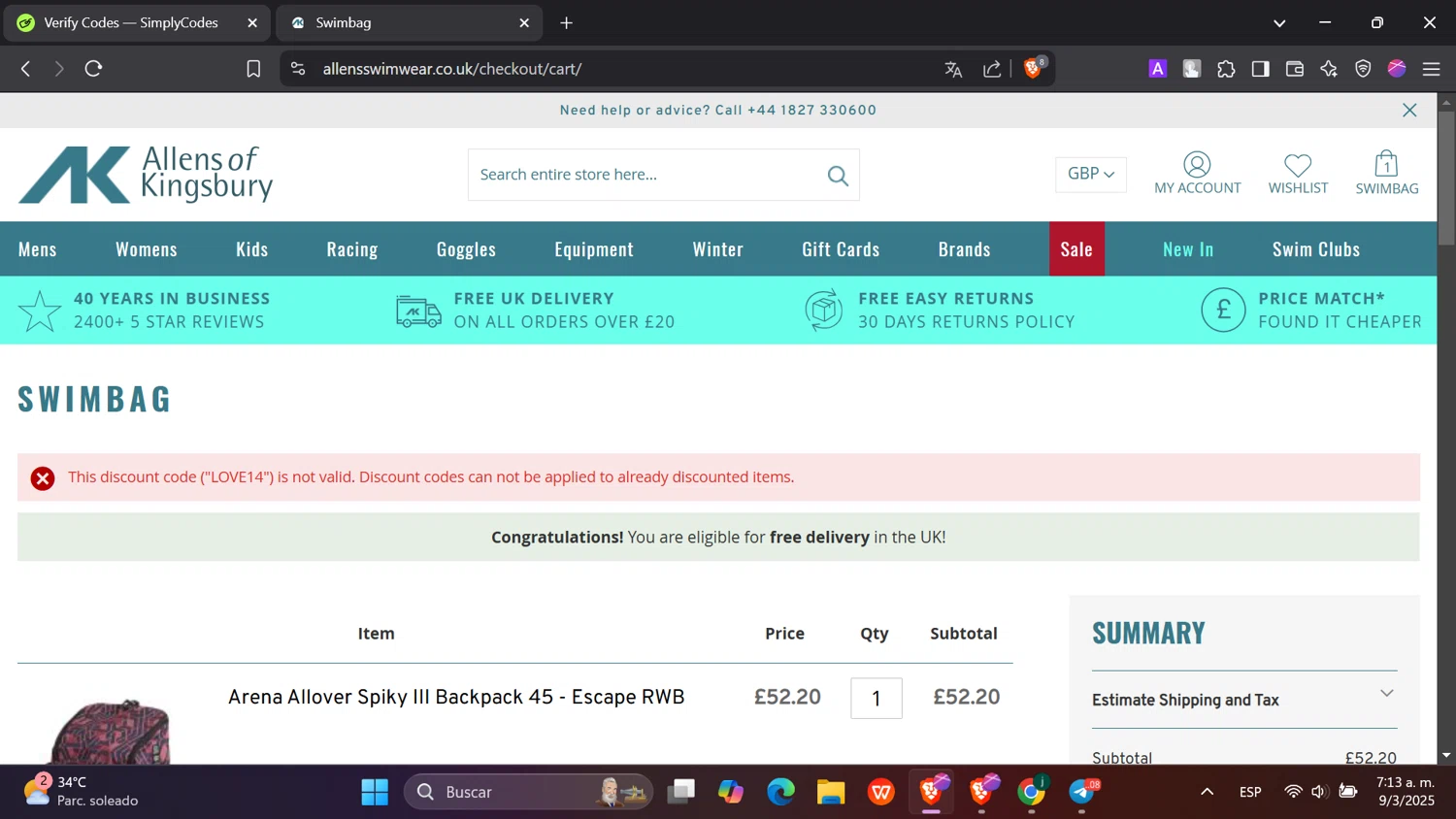The width and height of the screenshot is (1456, 819).
Task: Open Telegram from the taskbar
Action: (x=1082, y=792)
